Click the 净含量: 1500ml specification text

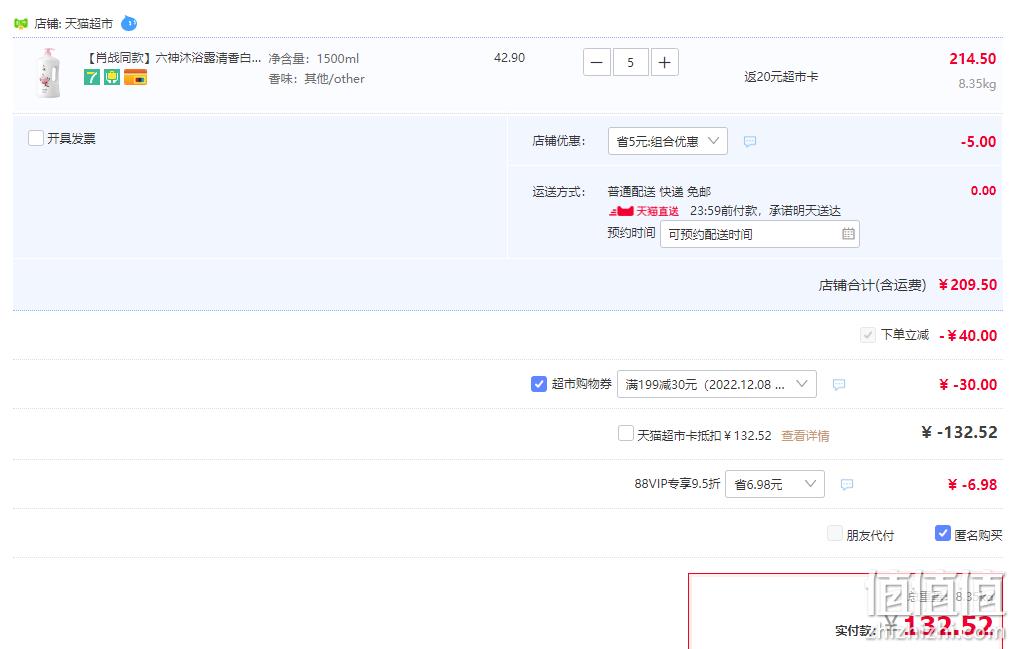click(314, 58)
